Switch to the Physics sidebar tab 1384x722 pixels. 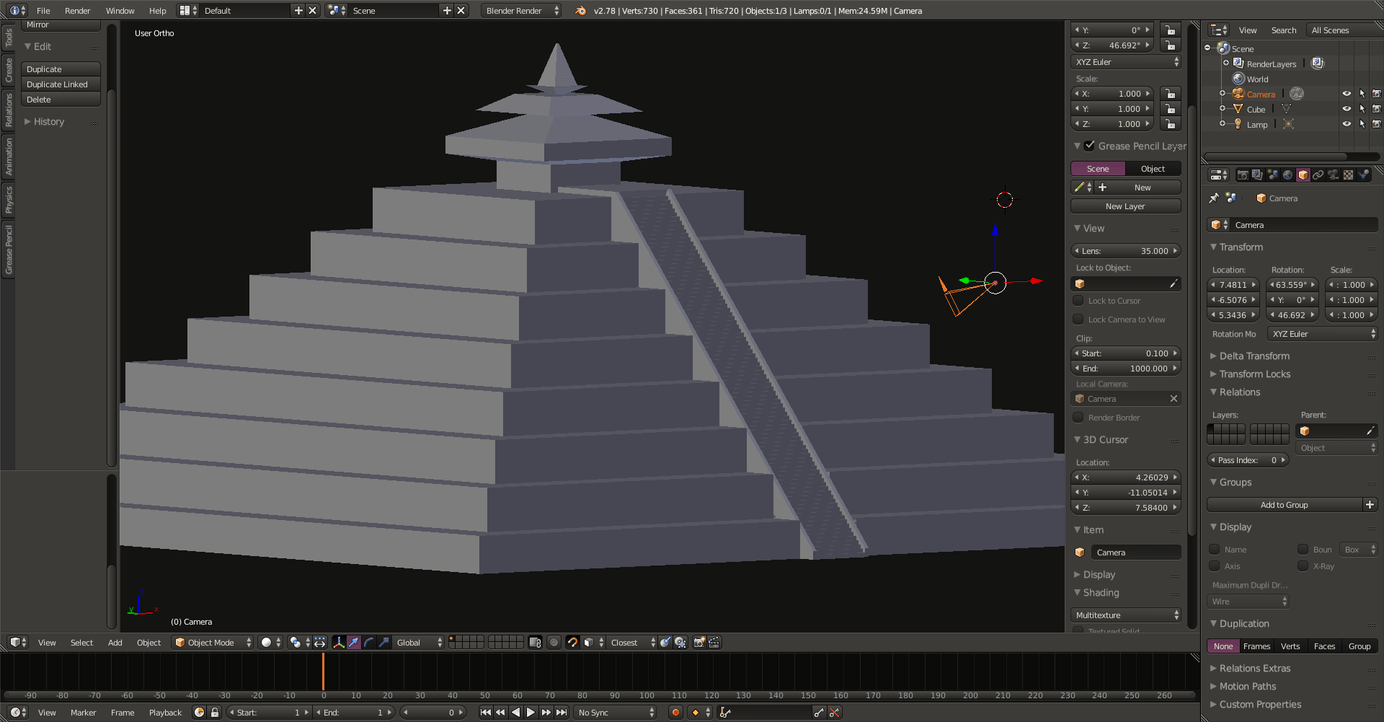pos(9,198)
